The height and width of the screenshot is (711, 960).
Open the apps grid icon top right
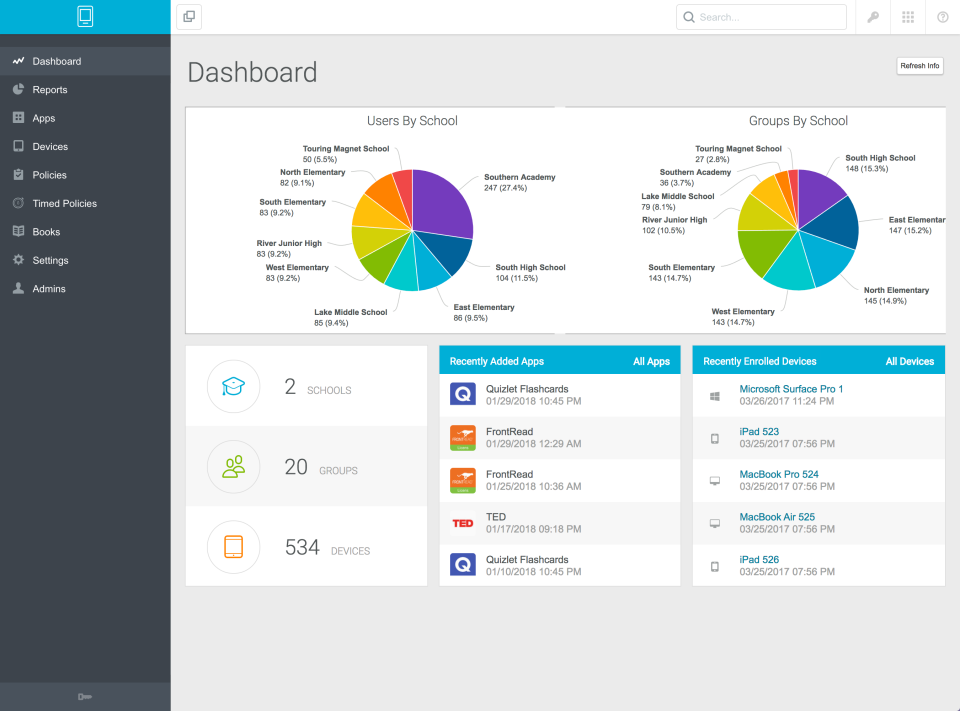(906, 17)
